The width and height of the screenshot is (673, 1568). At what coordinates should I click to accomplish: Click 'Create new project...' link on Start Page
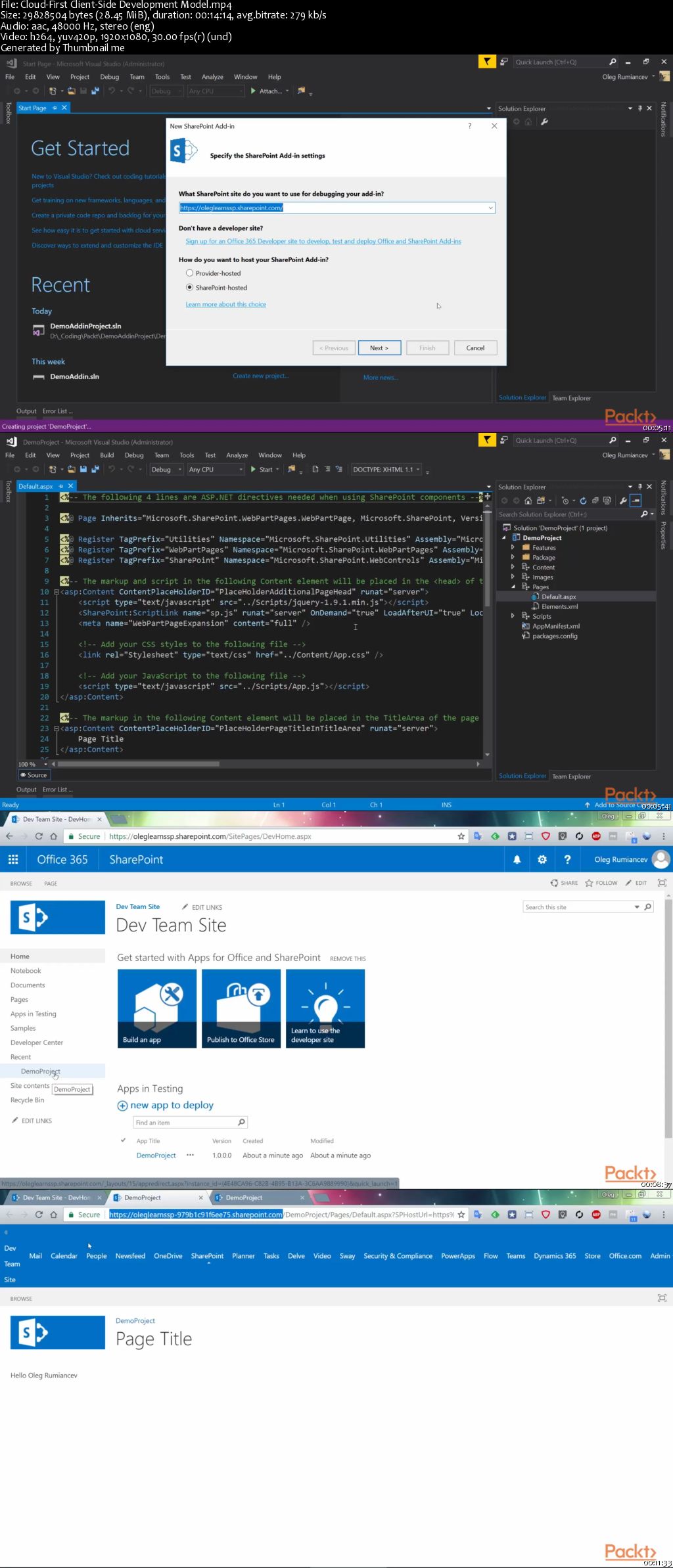[x=260, y=376]
